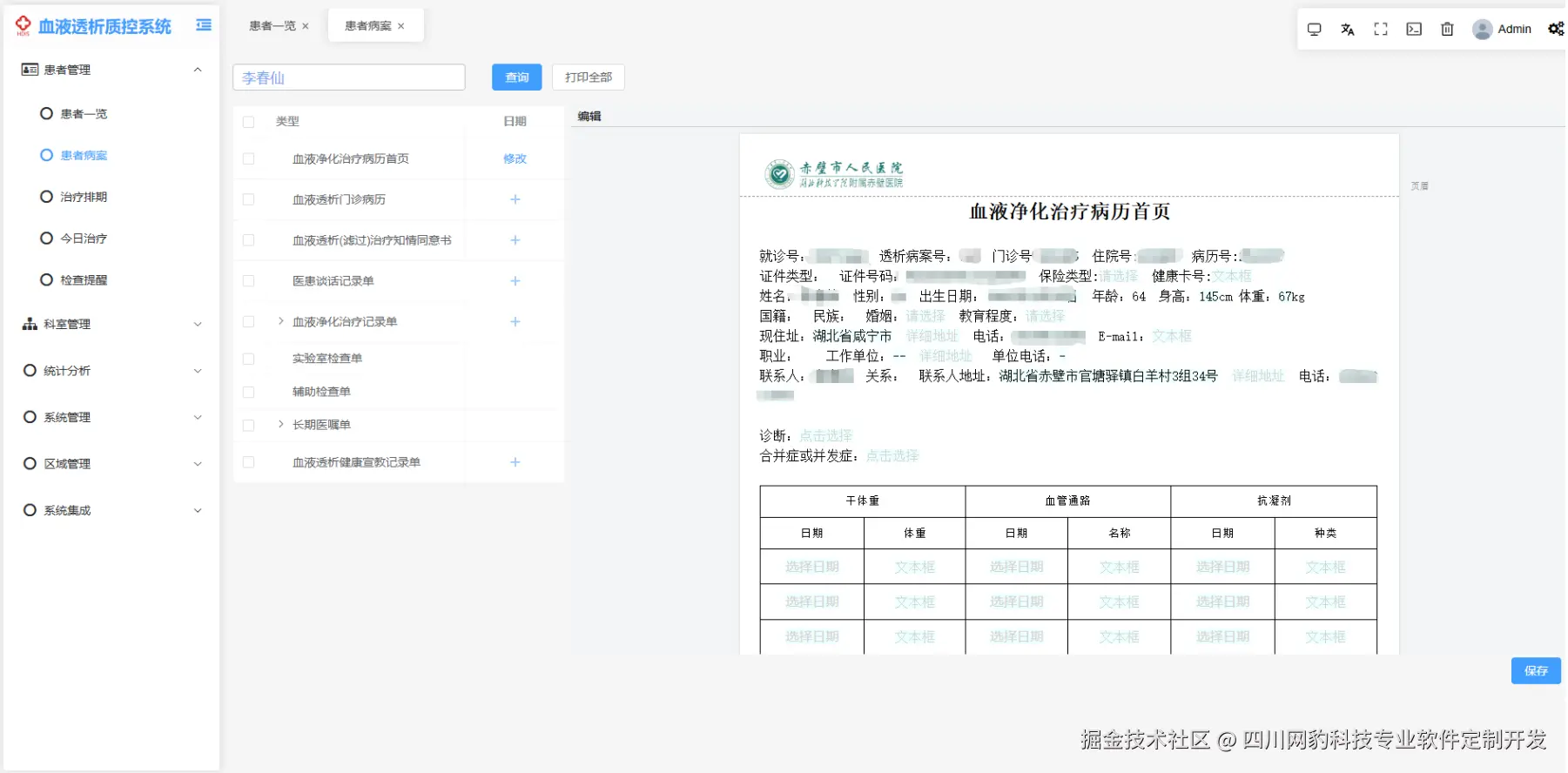Click the trash bin icon in top toolbar
The height and width of the screenshot is (773, 1568).
coord(1447,30)
